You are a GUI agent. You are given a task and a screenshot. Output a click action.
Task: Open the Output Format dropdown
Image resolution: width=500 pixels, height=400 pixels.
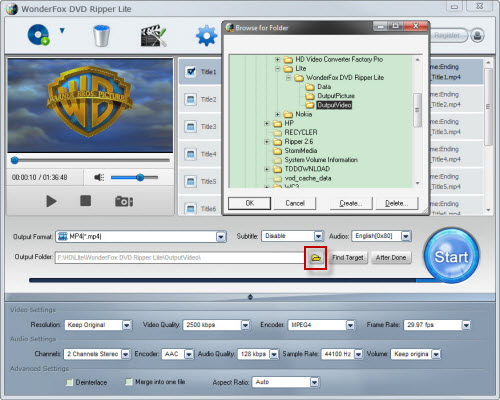pyautogui.click(x=221, y=237)
